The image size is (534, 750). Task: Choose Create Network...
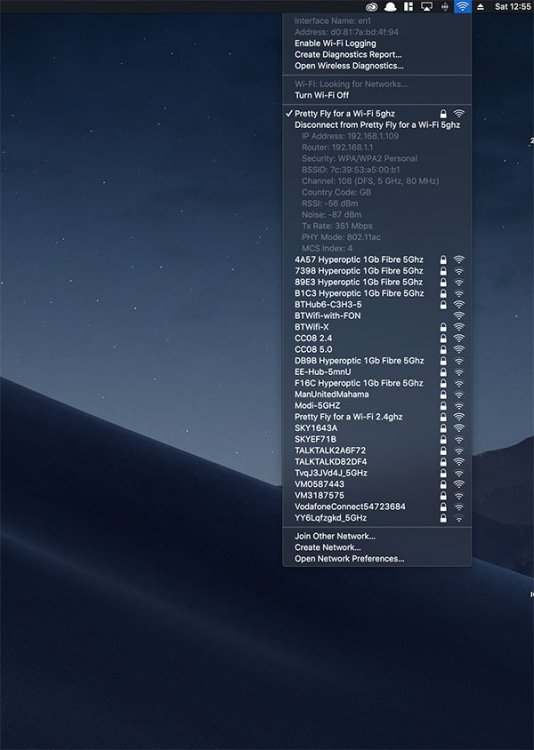point(377,548)
